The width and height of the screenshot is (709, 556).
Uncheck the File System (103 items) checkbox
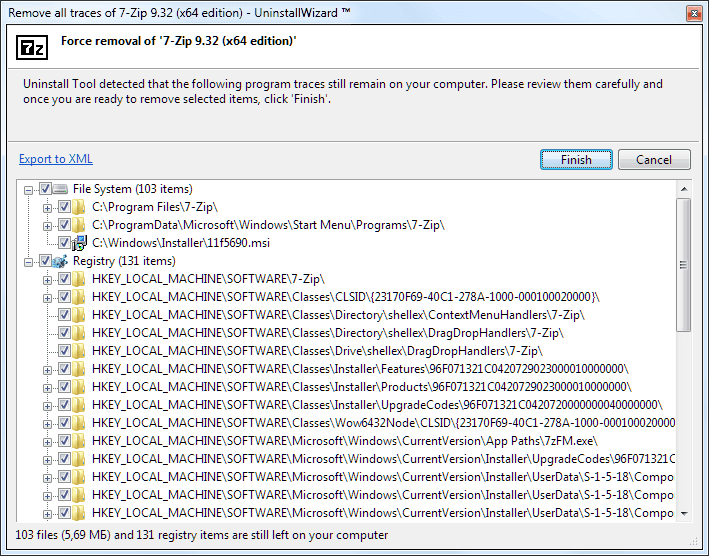click(45, 189)
